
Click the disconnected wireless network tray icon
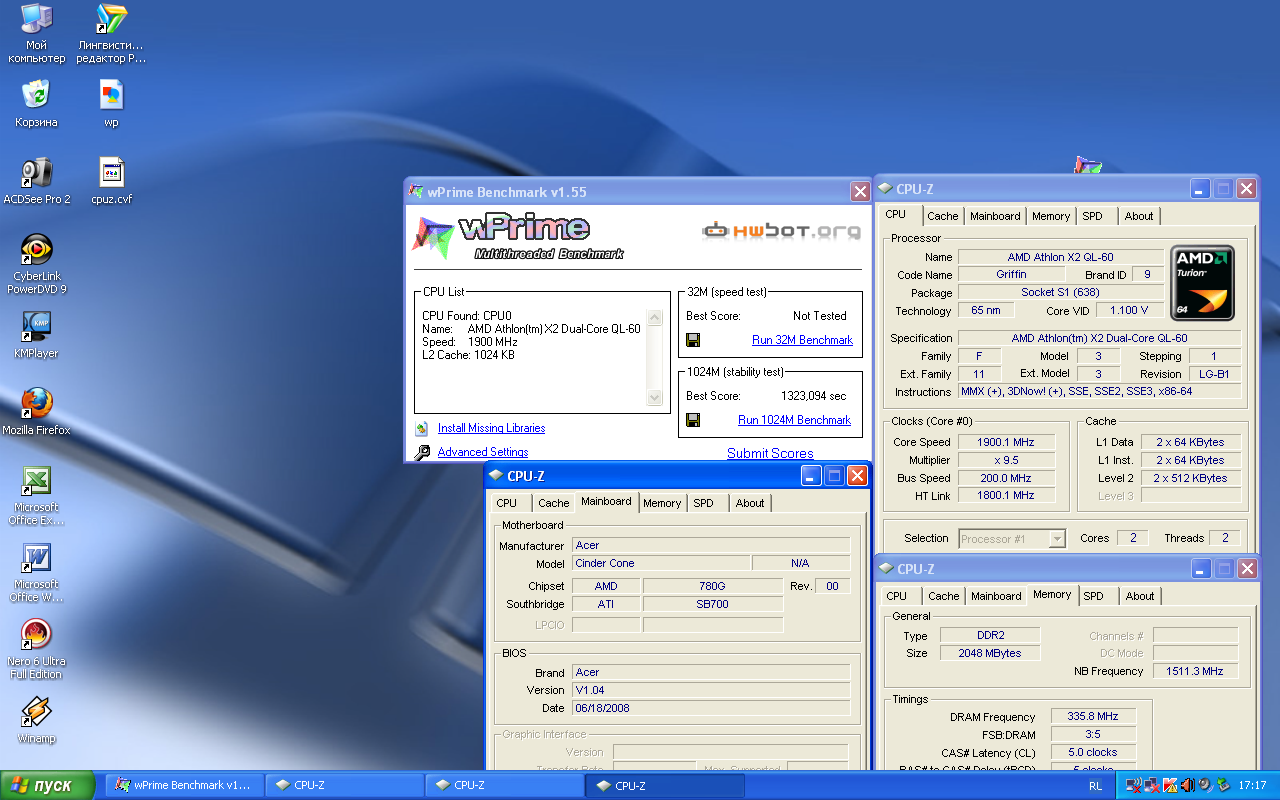click(1133, 785)
